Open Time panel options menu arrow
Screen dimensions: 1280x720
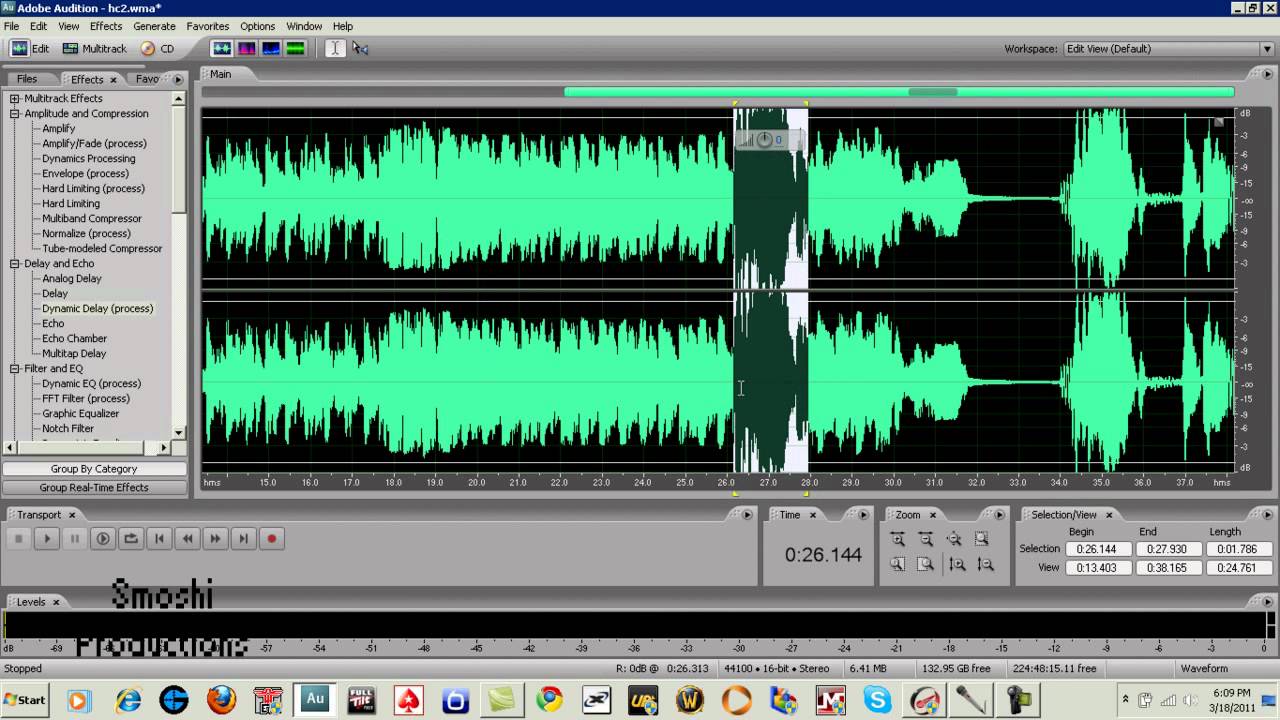(x=864, y=514)
